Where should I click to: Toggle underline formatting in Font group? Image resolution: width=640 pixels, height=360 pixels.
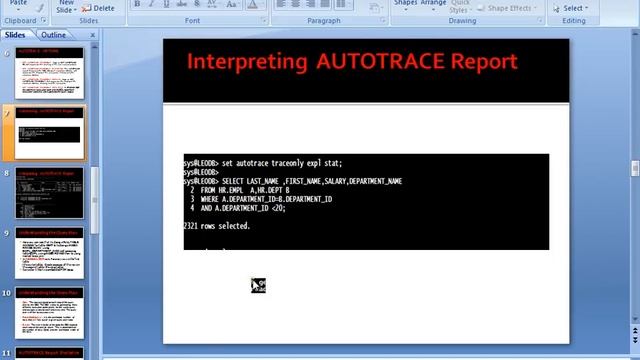point(166,4)
